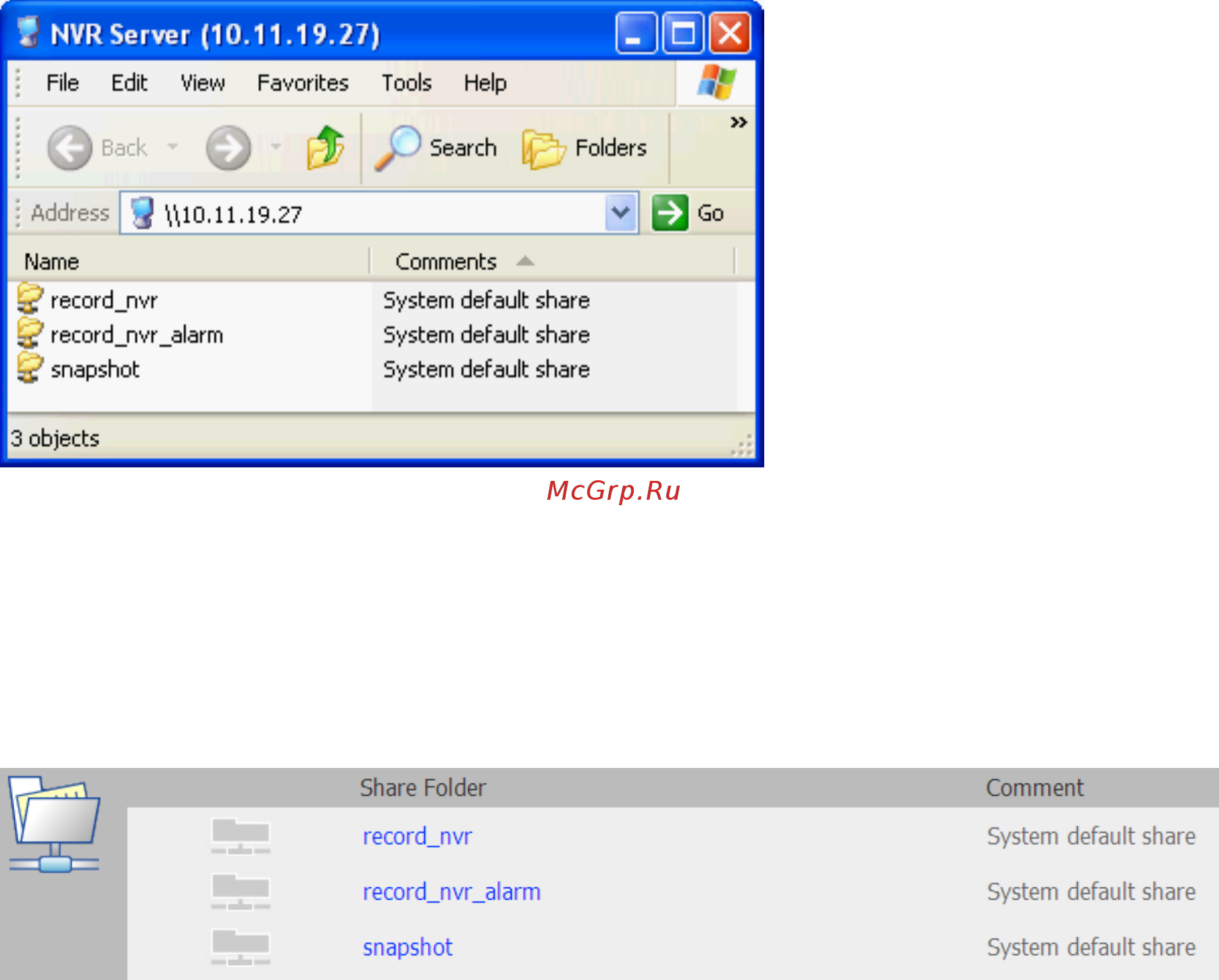
Task: Click the green Go arrow
Action: 670,213
